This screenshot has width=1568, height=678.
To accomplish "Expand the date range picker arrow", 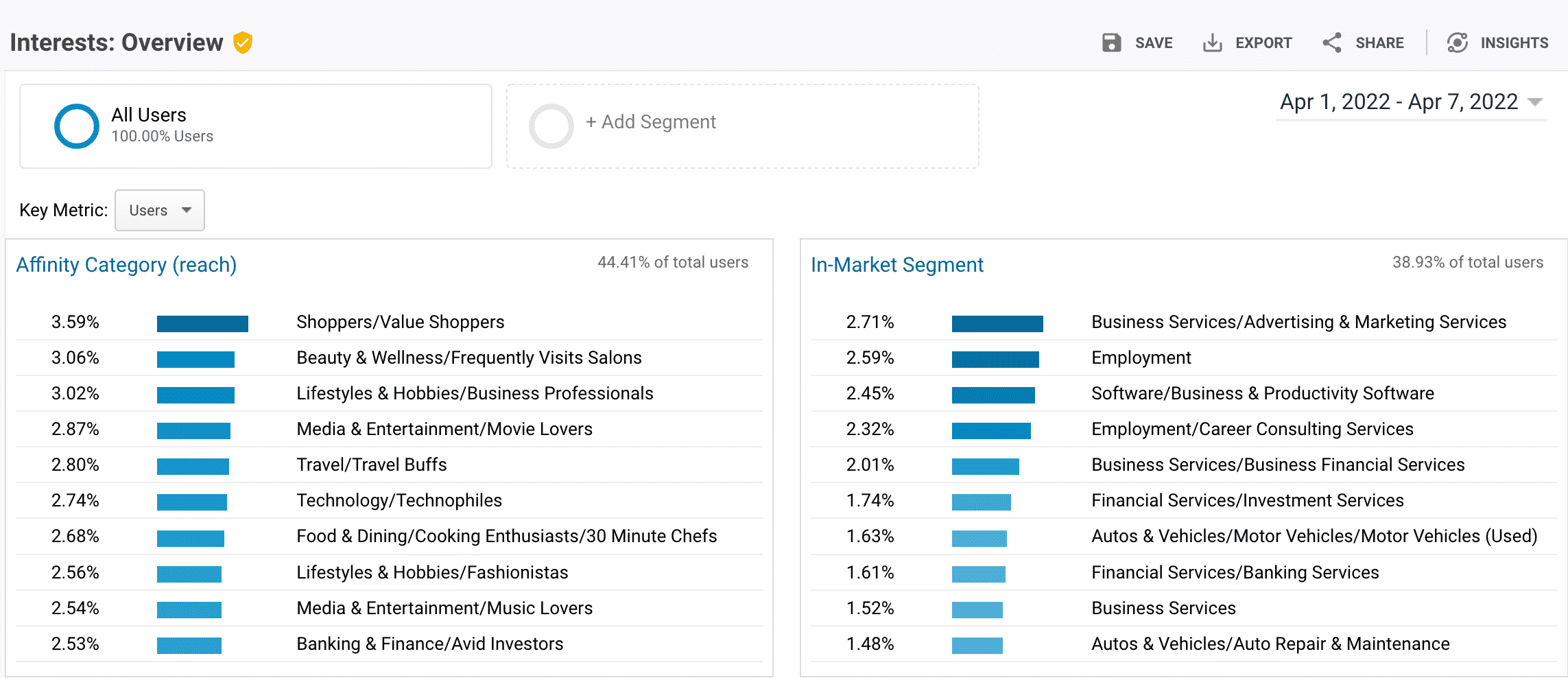I will [1535, 102].
